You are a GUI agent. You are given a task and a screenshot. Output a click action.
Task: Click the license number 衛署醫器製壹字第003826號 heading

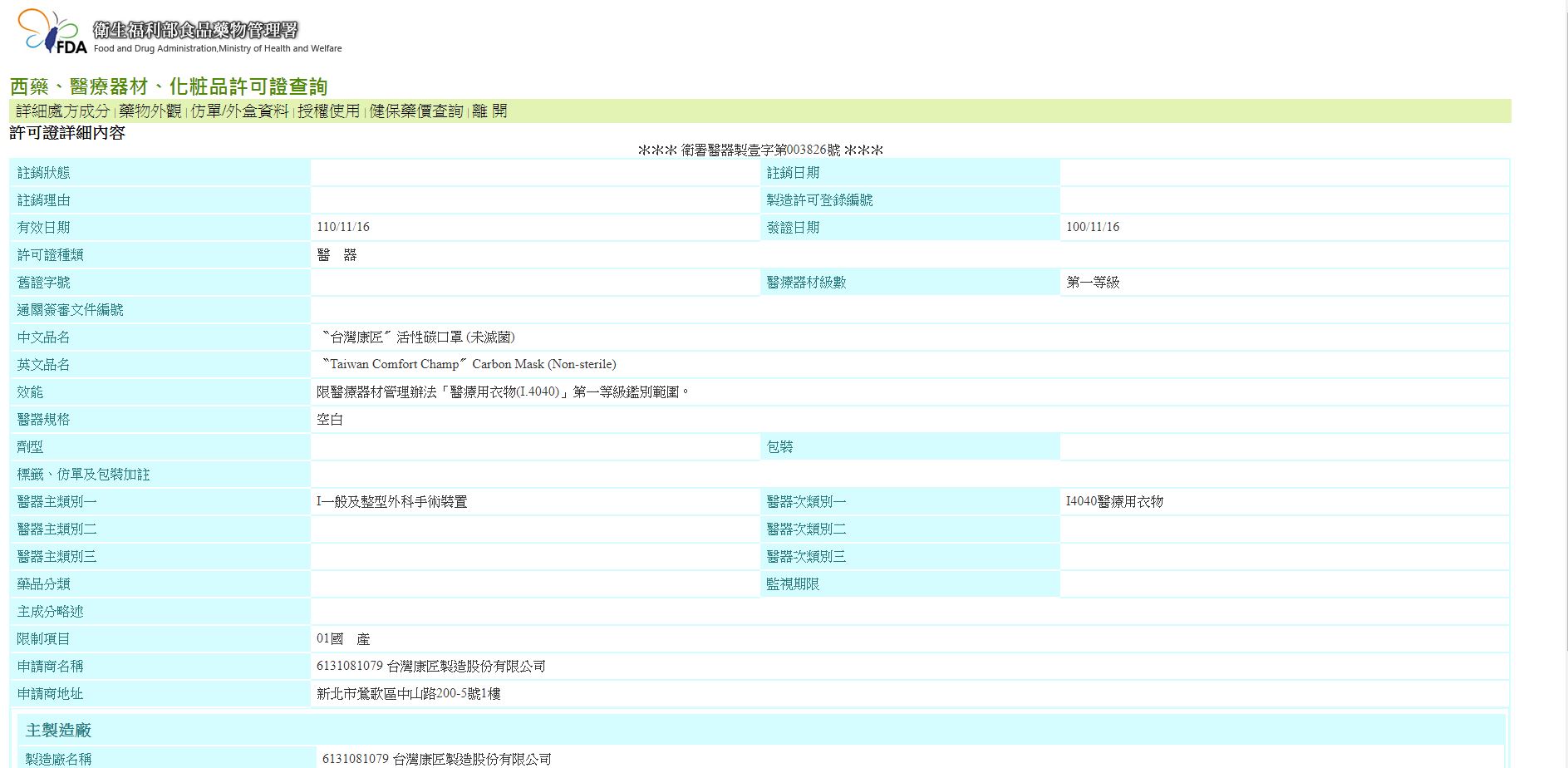[x=760, y=150]
